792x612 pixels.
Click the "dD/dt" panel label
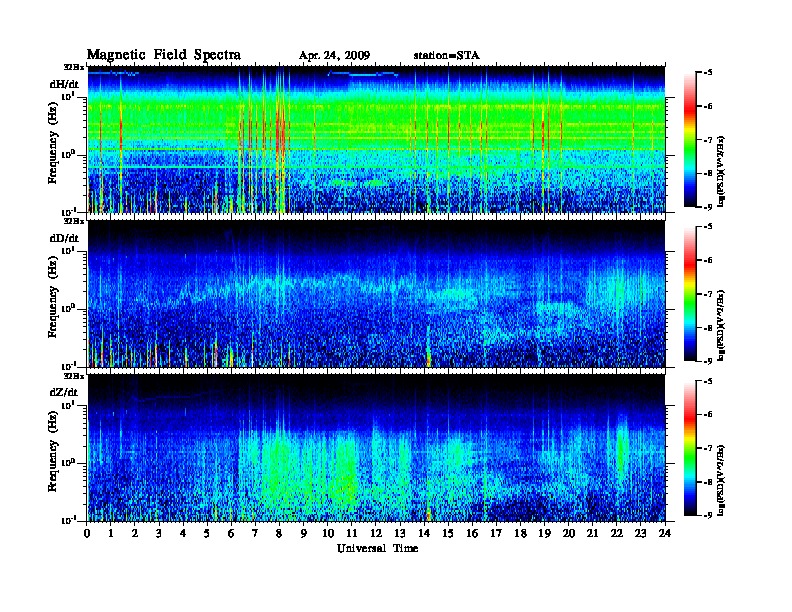[64, 238]
